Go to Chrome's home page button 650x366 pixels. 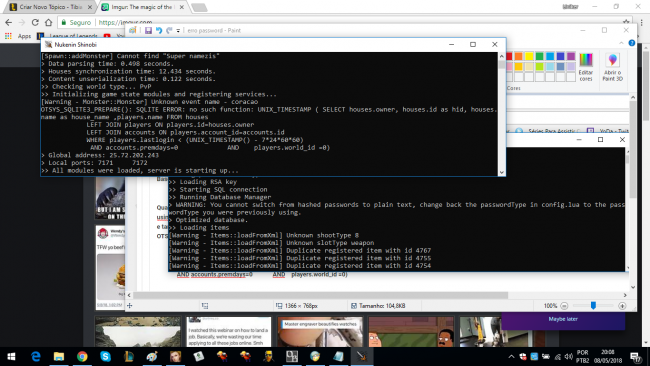pyautogui.click(x=49, y=22)
